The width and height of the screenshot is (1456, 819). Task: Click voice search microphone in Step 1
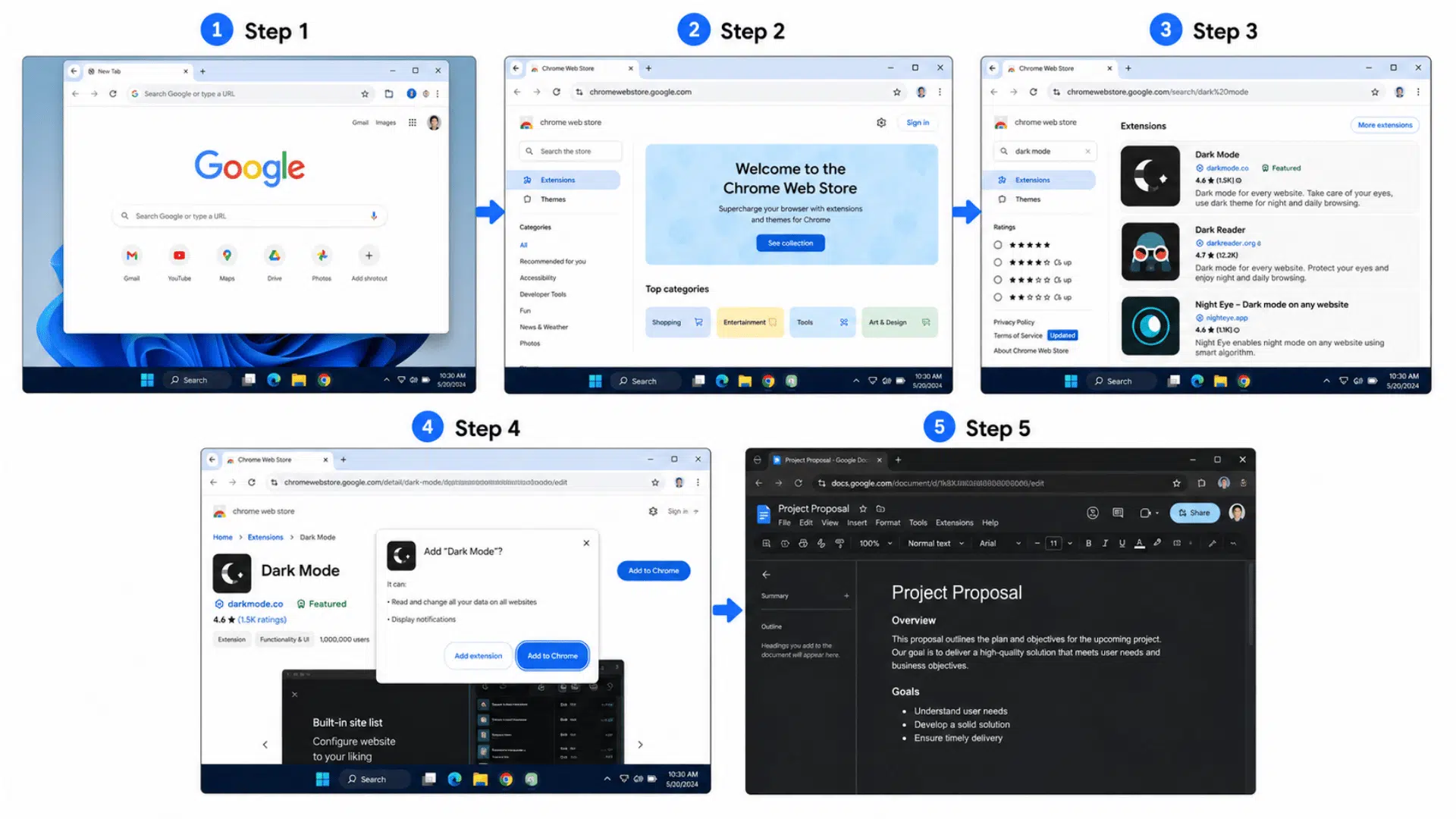click(x=374, y=216)
